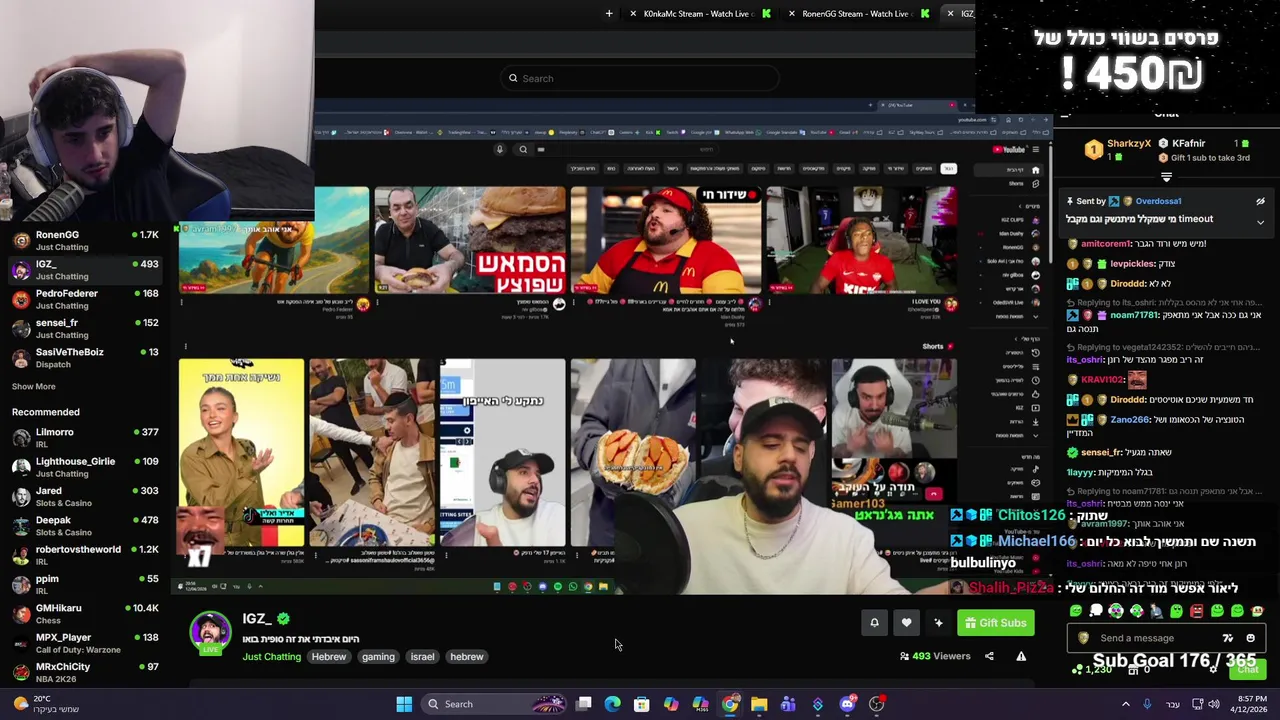Open OBS Studio from taskbar

pyautogui.click(x=876, y=704)
